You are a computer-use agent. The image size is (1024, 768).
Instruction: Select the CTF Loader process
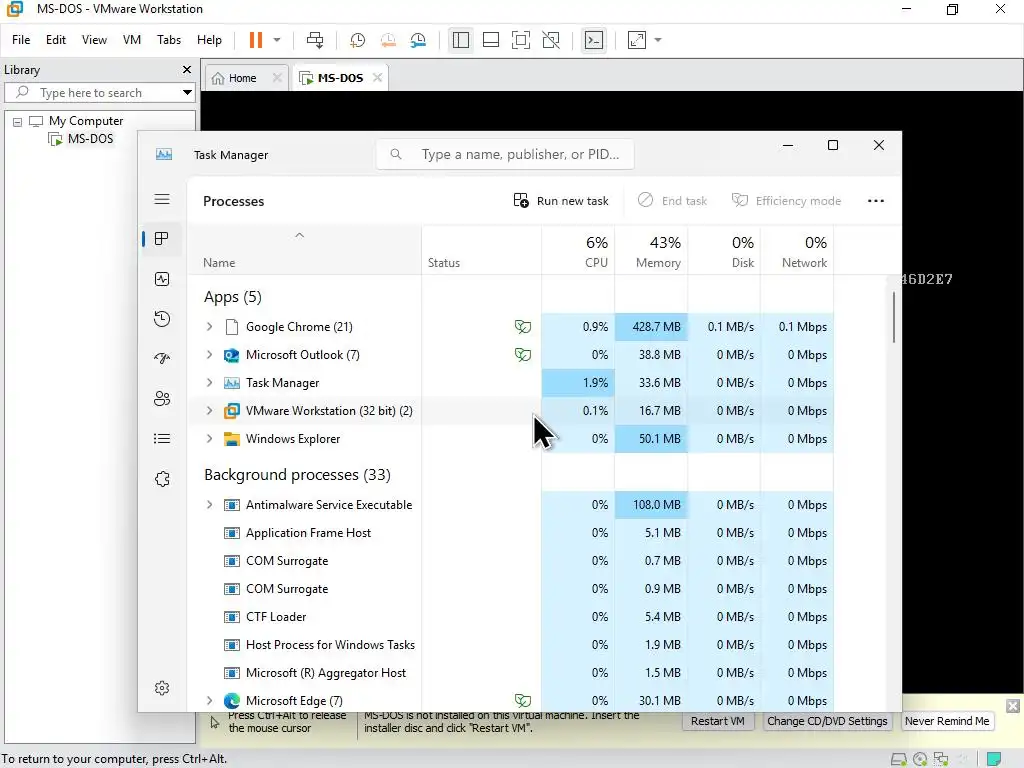[x=510, y=616]
